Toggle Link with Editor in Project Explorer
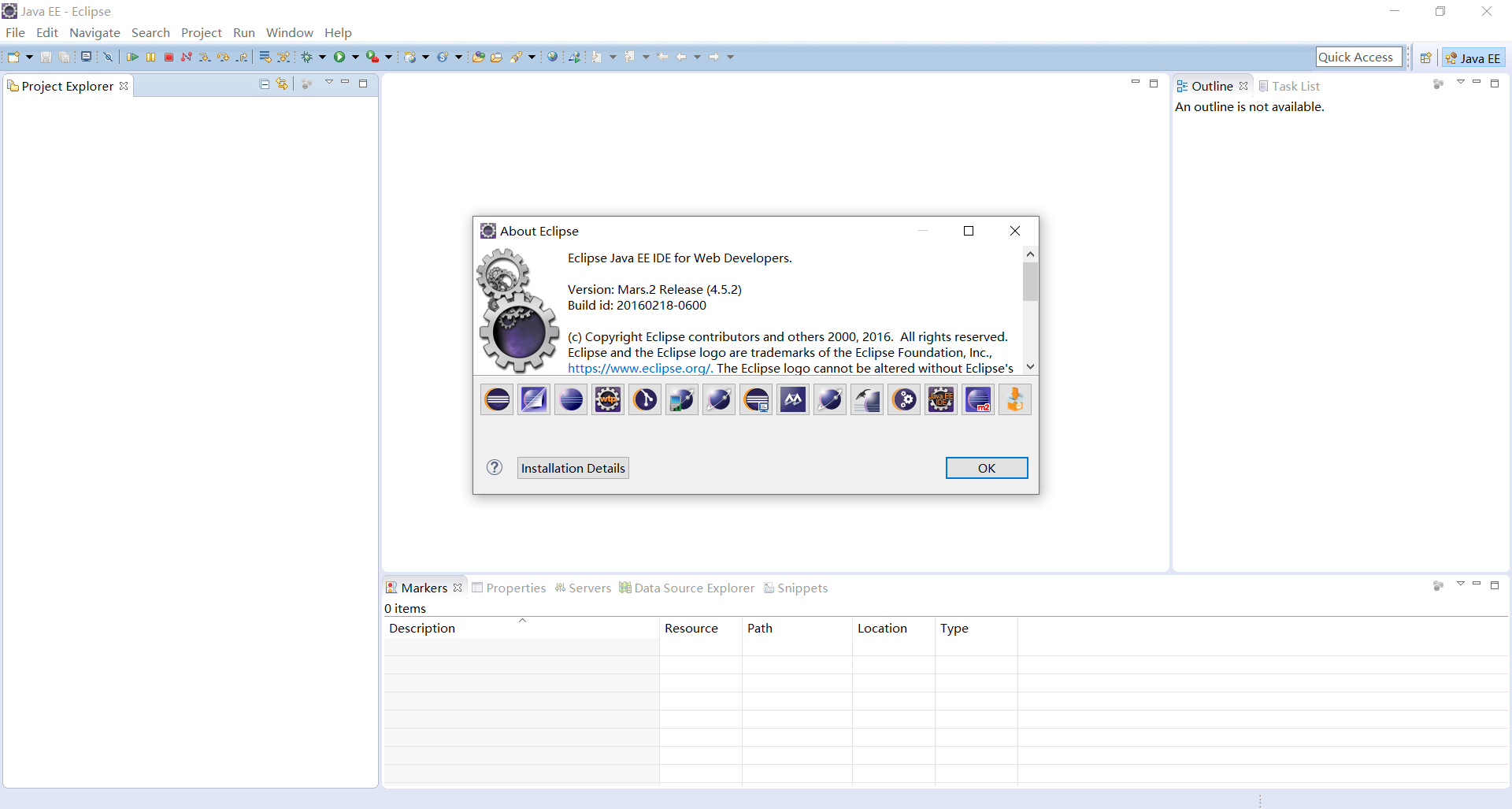The image size is (1512, 809). tap(281, 83)
